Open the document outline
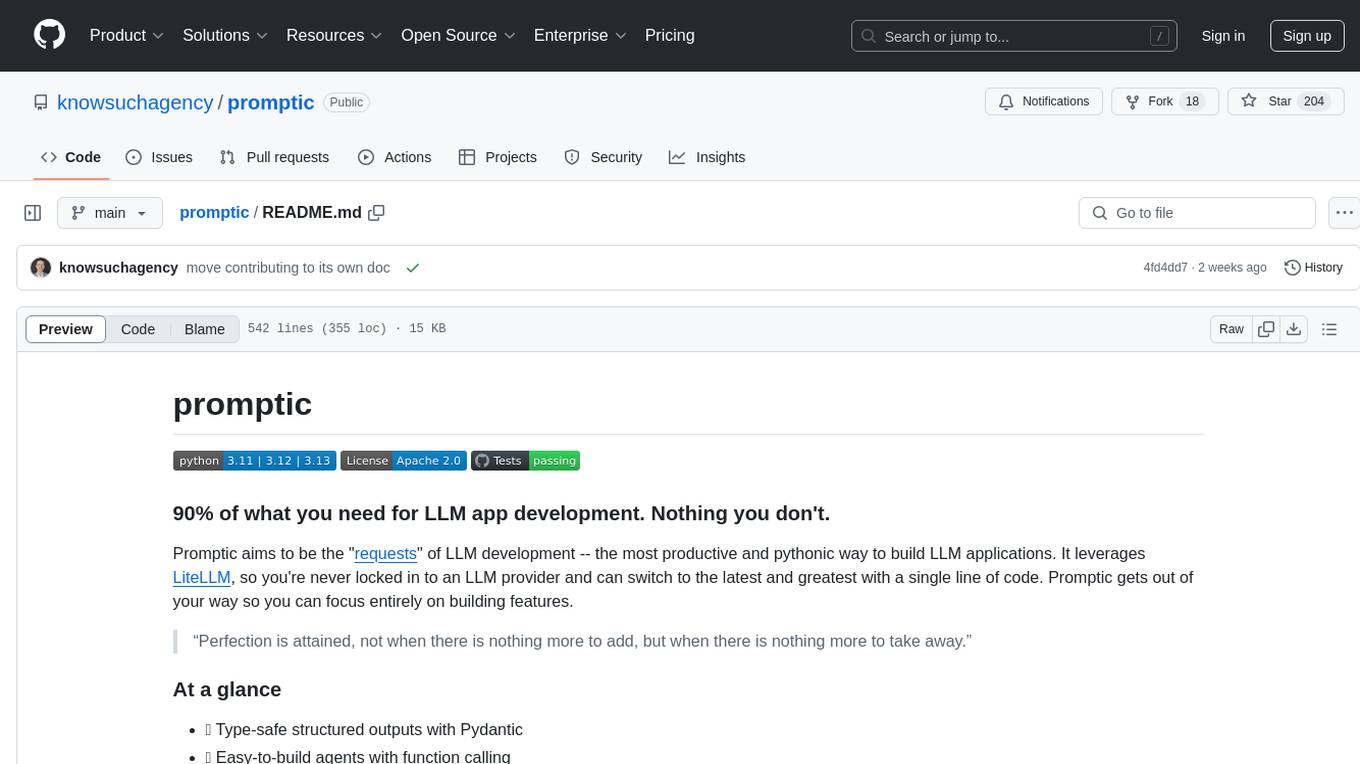The image size is (1360, 764). click(1329, 329)
